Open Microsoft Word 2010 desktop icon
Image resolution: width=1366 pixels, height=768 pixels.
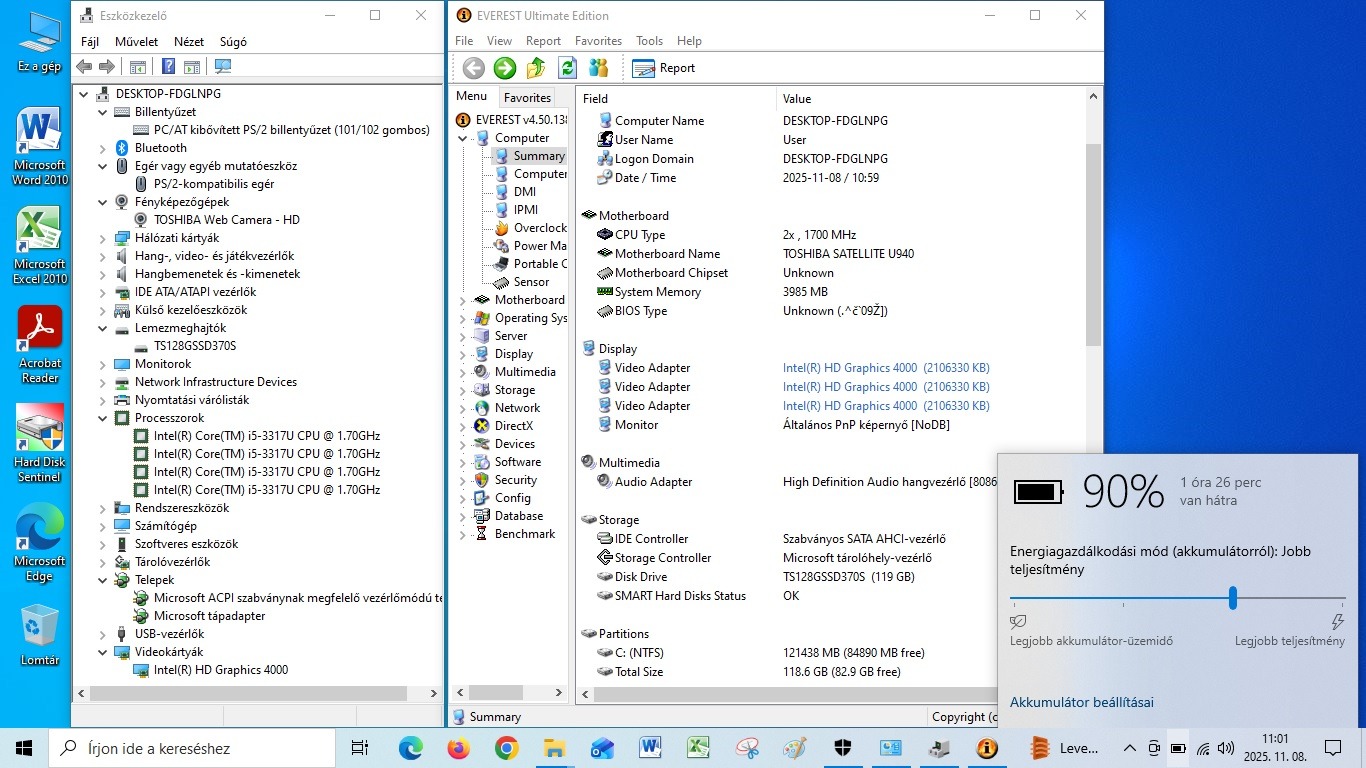click(x=40, y=147)
